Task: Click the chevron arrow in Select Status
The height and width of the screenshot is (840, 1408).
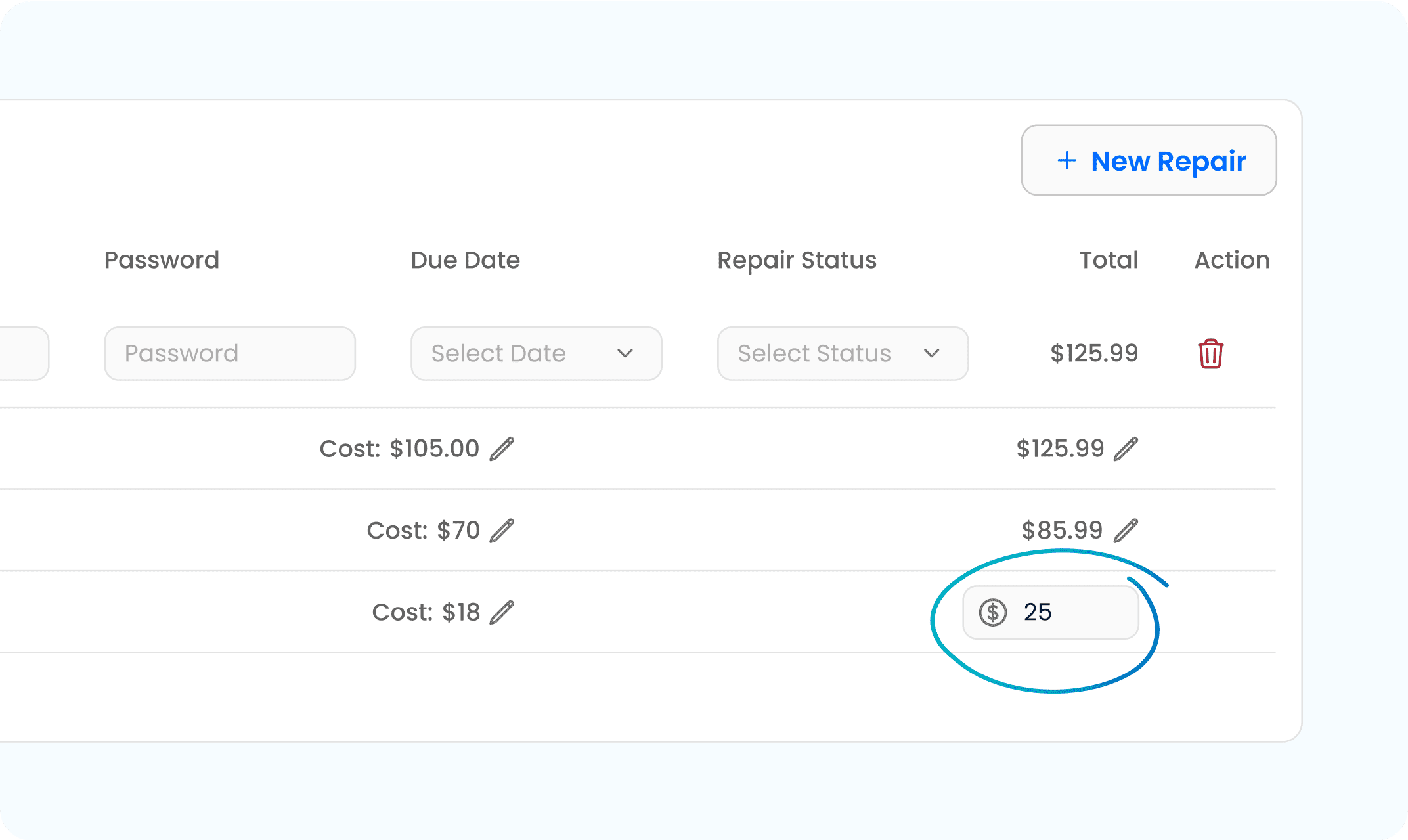Action: 931,353
